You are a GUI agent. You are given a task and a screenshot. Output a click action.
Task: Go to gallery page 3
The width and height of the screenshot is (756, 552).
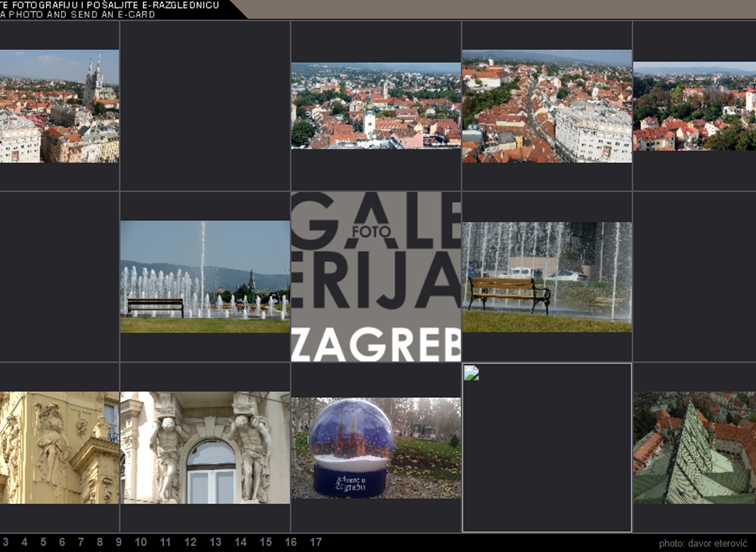[x=6, y=542]
